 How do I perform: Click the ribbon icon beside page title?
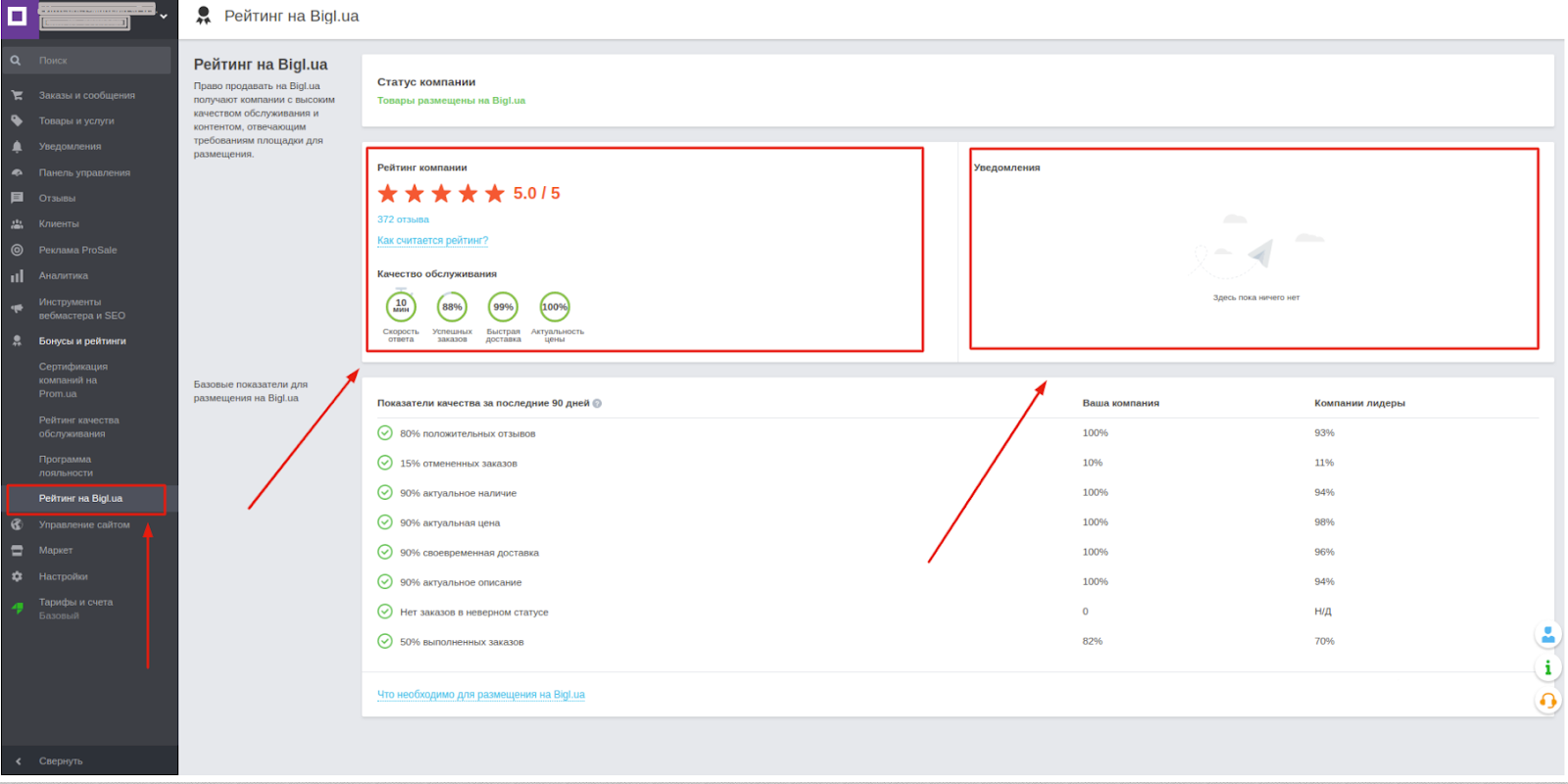(204, 16)
